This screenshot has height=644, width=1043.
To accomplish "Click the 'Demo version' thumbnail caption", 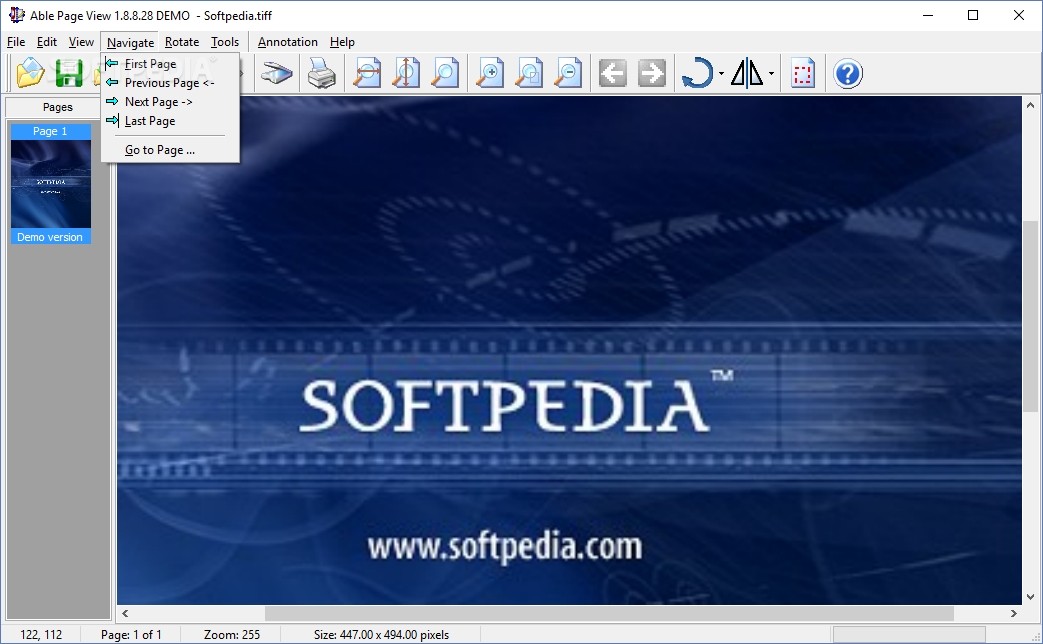I will tap(50, 237).
